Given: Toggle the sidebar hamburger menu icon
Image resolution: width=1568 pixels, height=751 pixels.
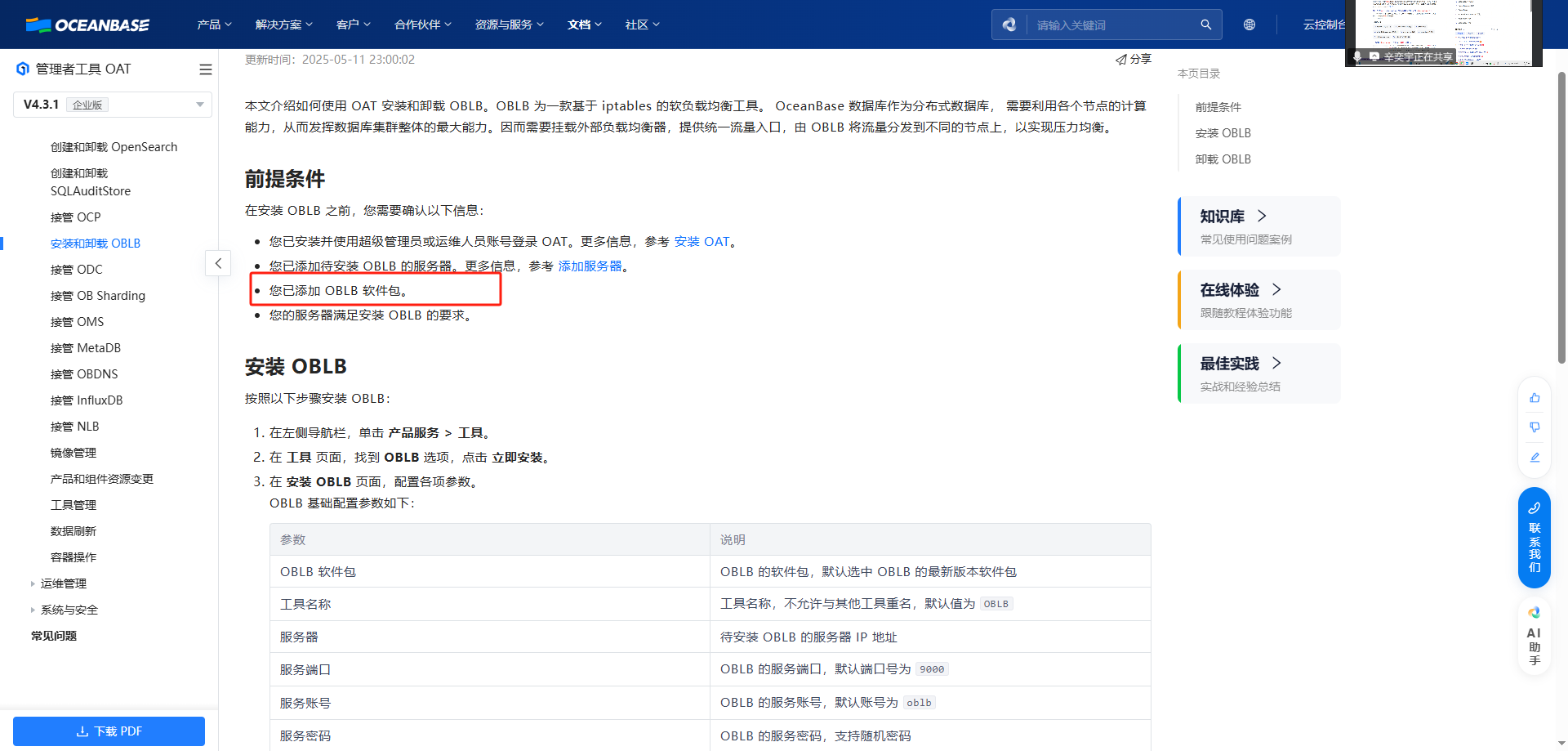Looking at the screenshot, I should [x=206, y=69].
